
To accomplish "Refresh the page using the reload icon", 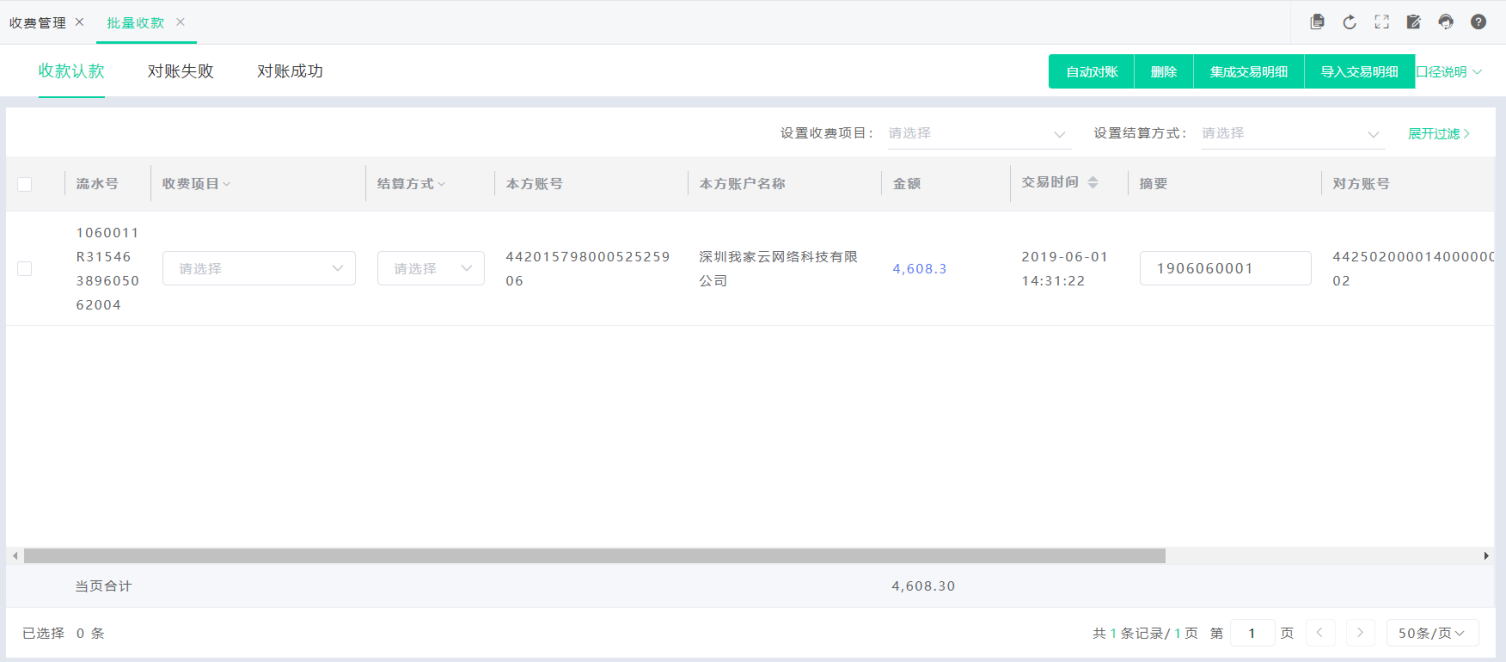I will coord(1349,22).
